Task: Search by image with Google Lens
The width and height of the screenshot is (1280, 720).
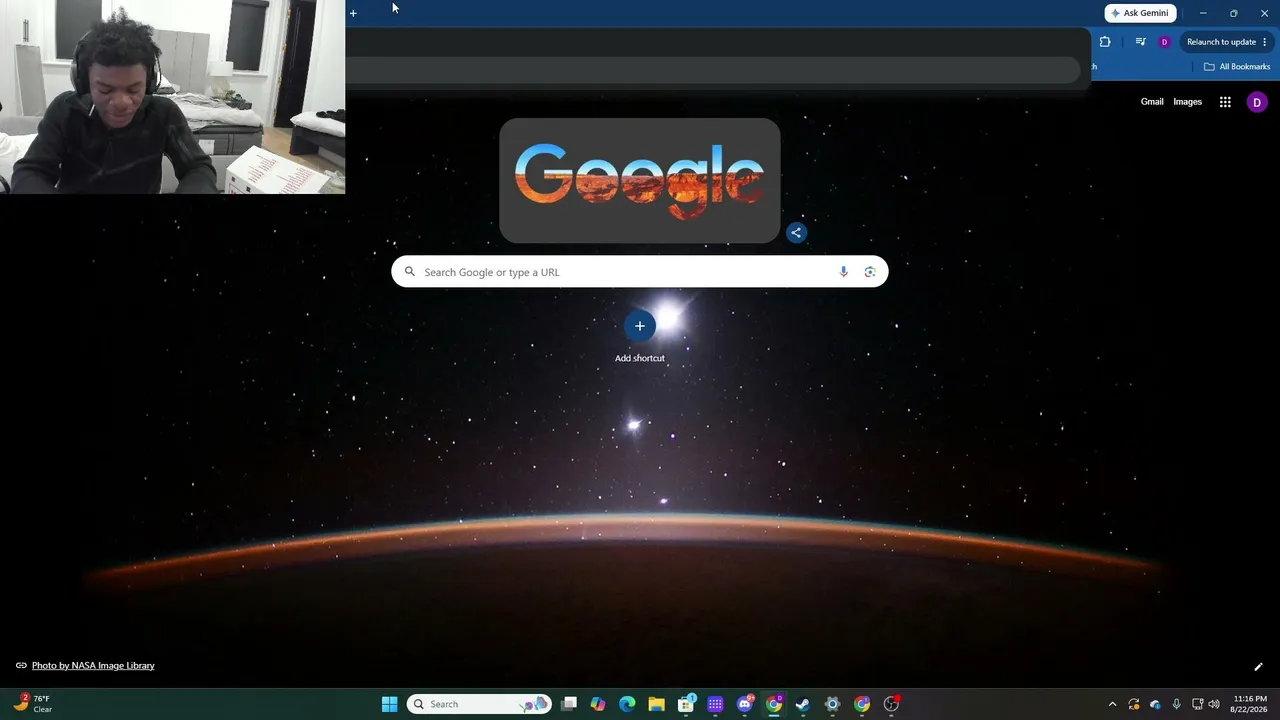Action: (870, 272)
